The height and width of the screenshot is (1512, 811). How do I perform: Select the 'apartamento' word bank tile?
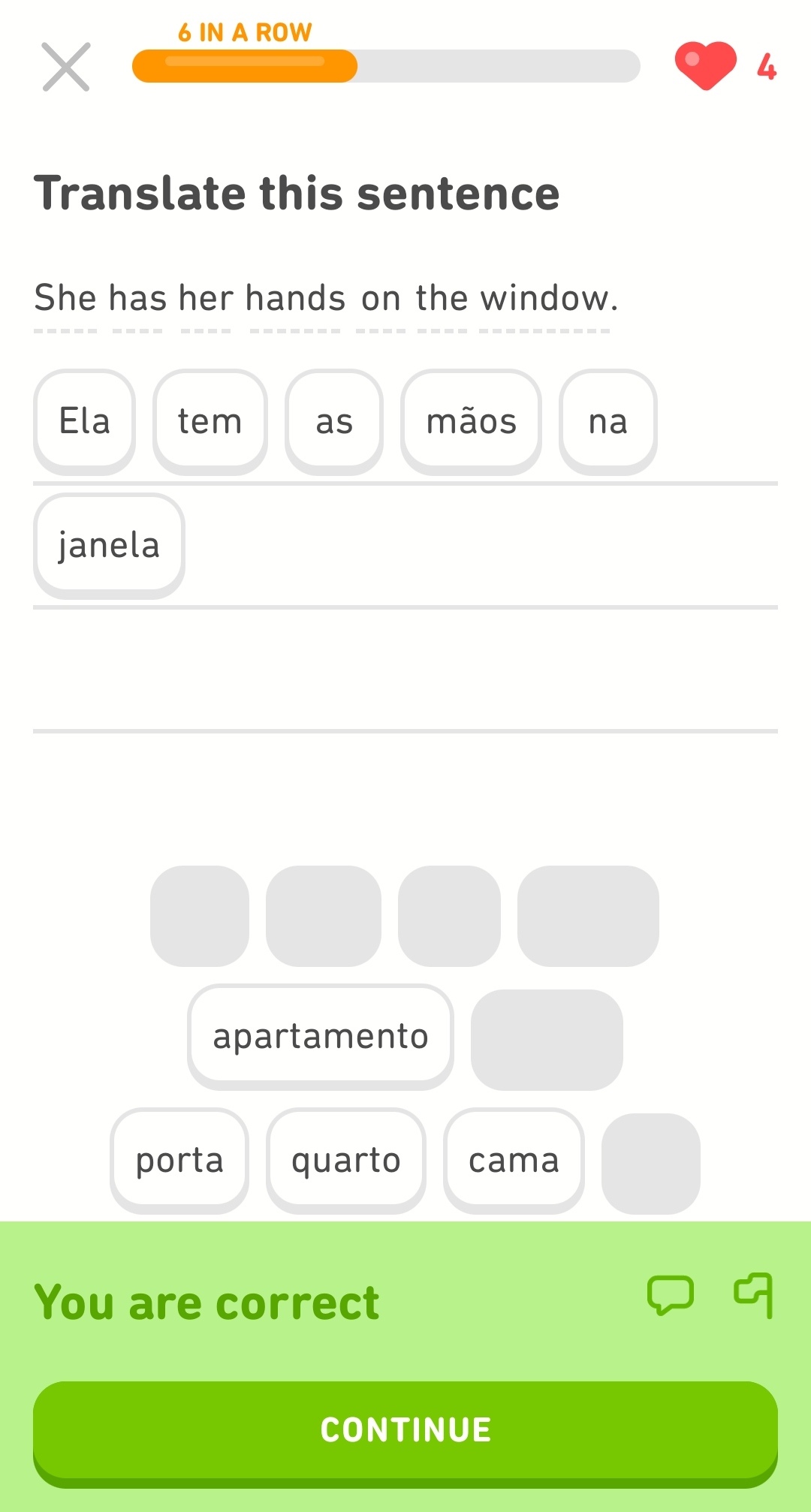coord(321,1036)
